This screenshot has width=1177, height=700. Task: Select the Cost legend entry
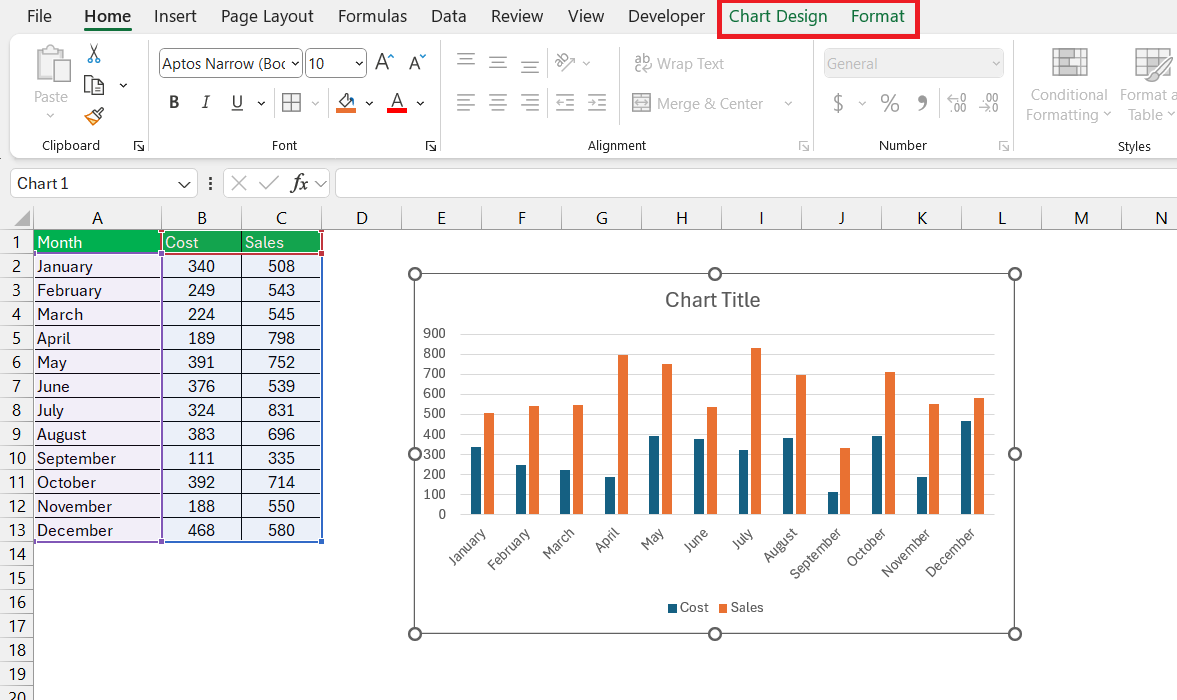coord(688,608)
